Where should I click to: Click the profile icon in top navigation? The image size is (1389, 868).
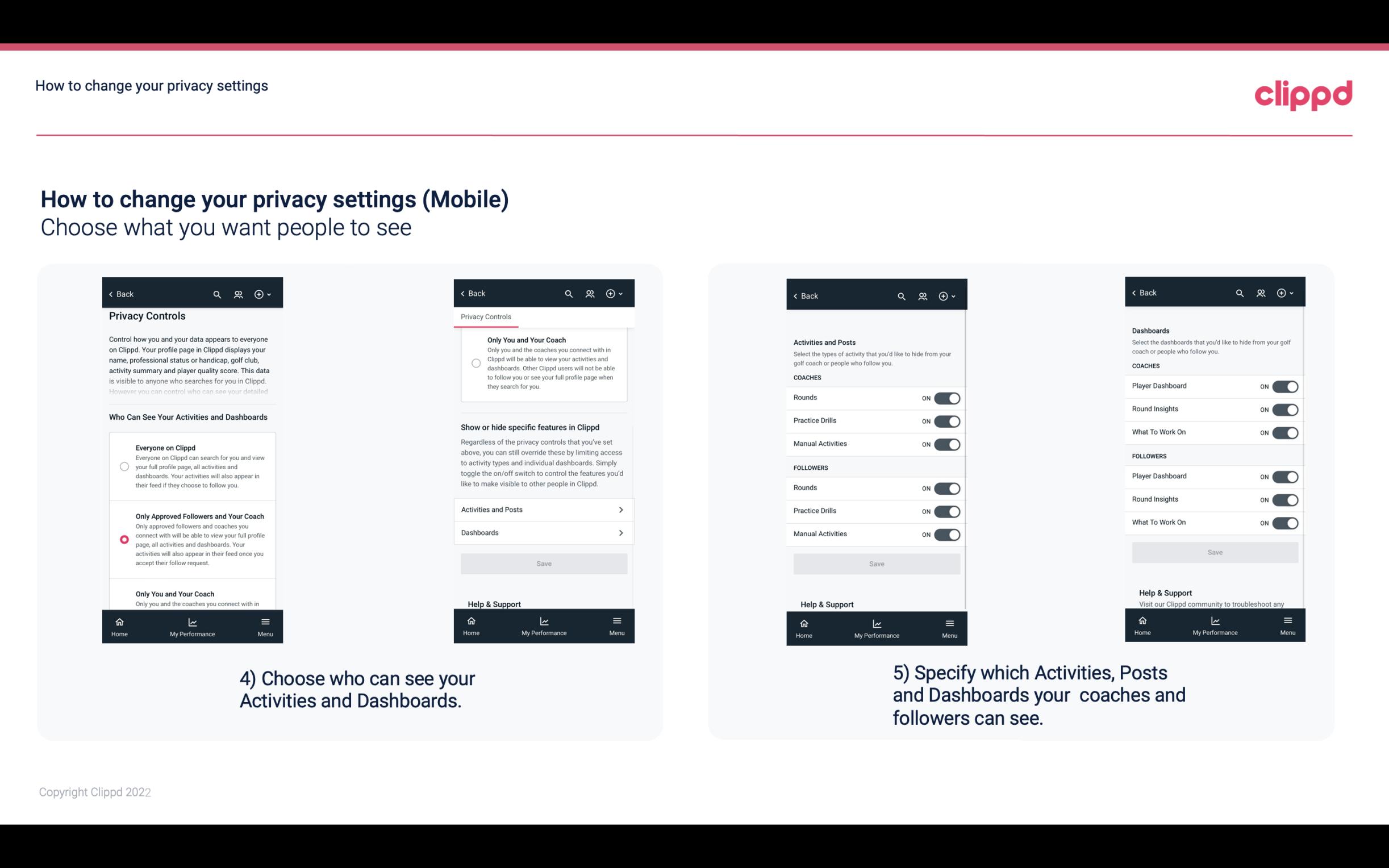(239, 294)
